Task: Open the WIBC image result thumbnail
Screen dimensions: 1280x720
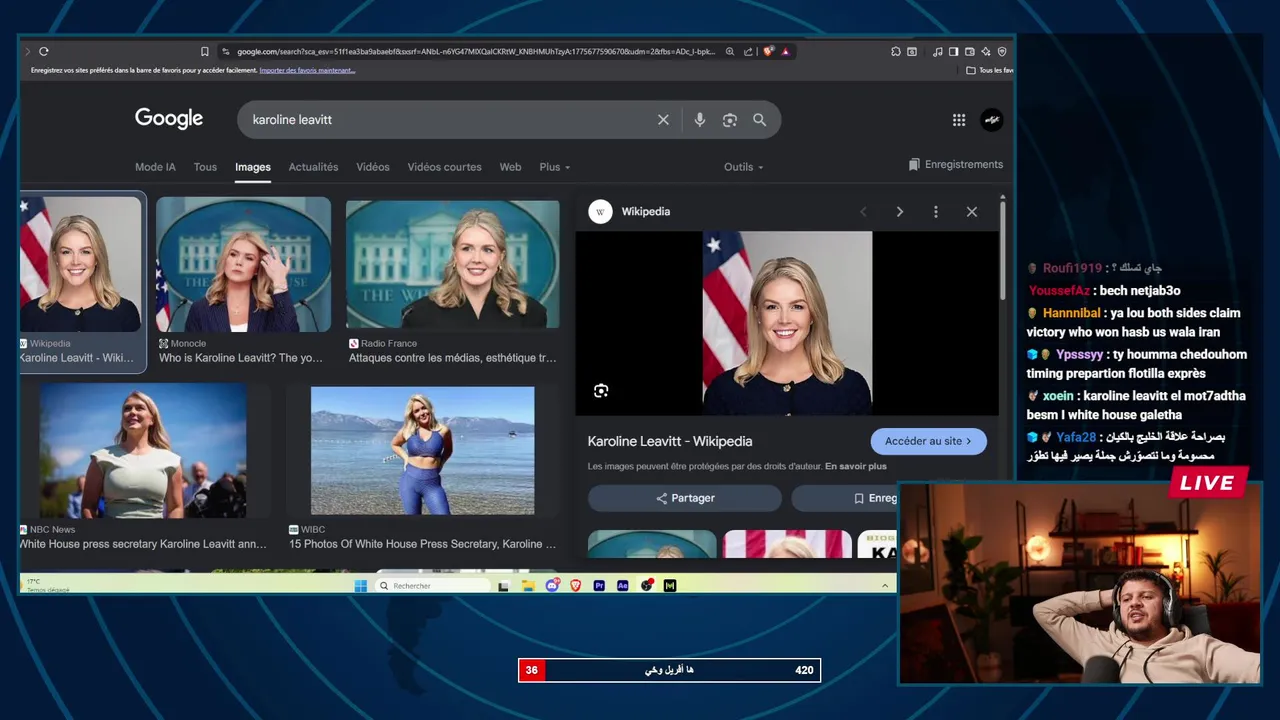Action: 422,451
